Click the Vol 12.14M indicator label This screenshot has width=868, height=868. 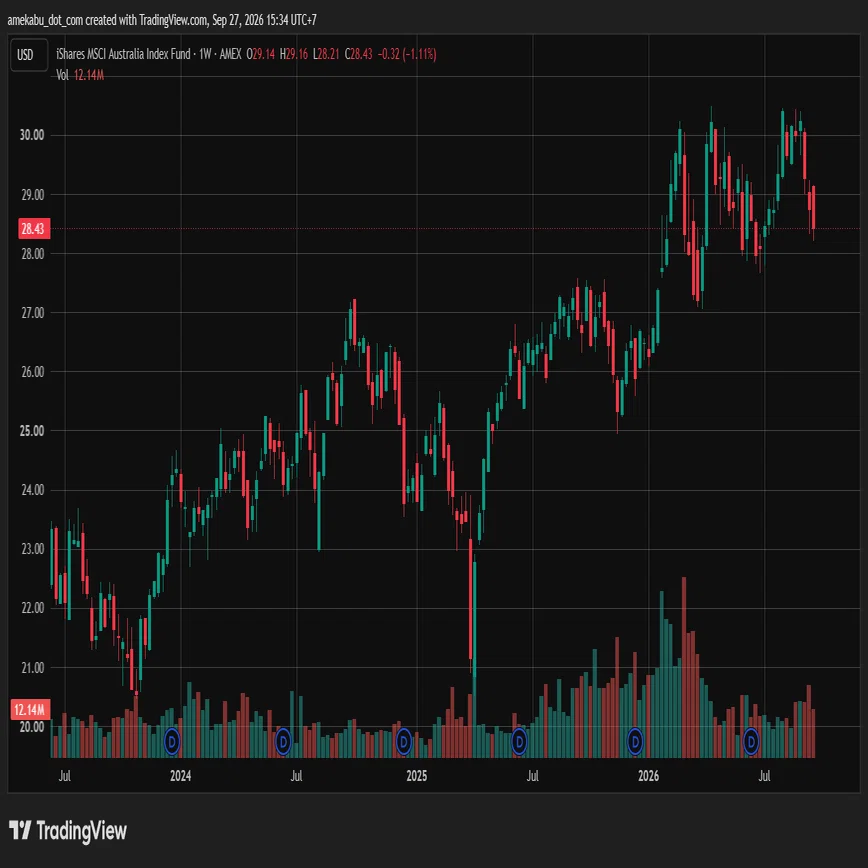coord(80,75)
